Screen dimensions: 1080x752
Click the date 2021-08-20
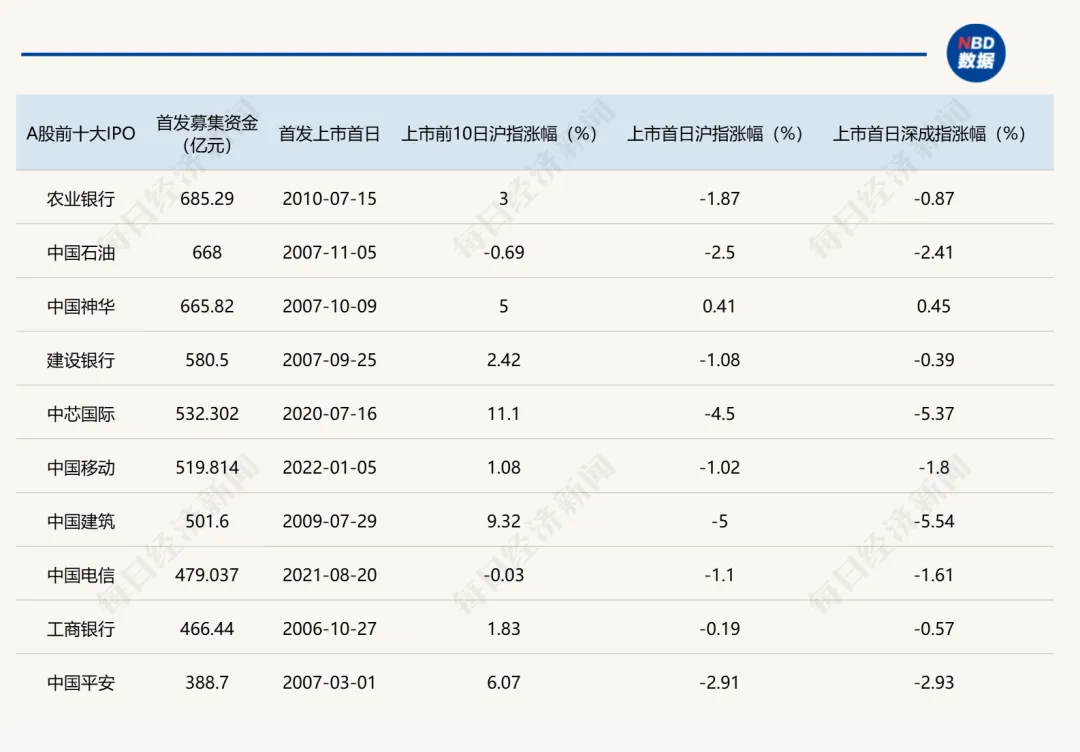coord(329,575)
